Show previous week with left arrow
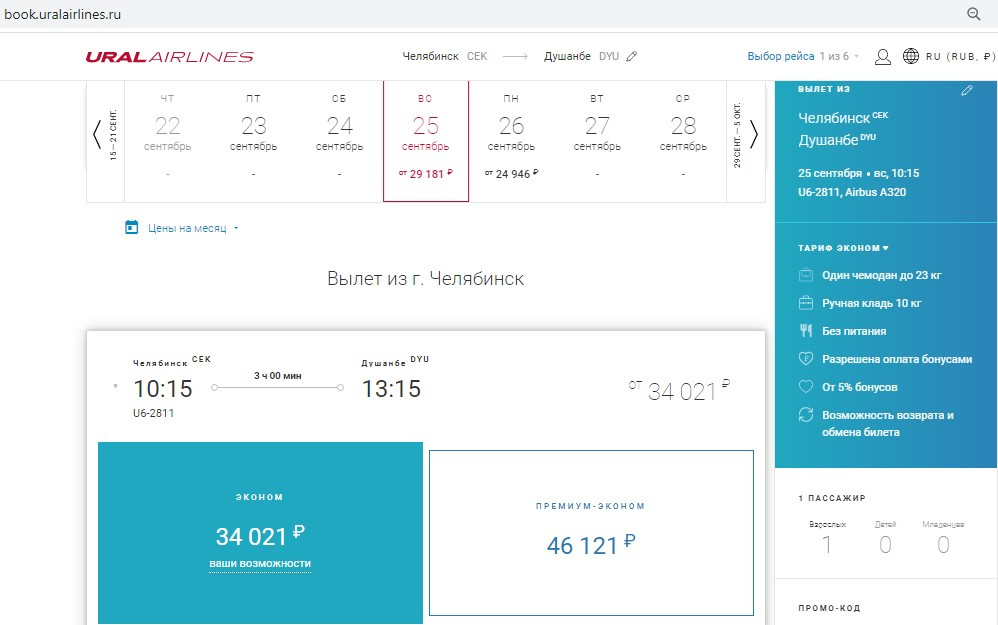The image size is (998, 625). [97, 134]
